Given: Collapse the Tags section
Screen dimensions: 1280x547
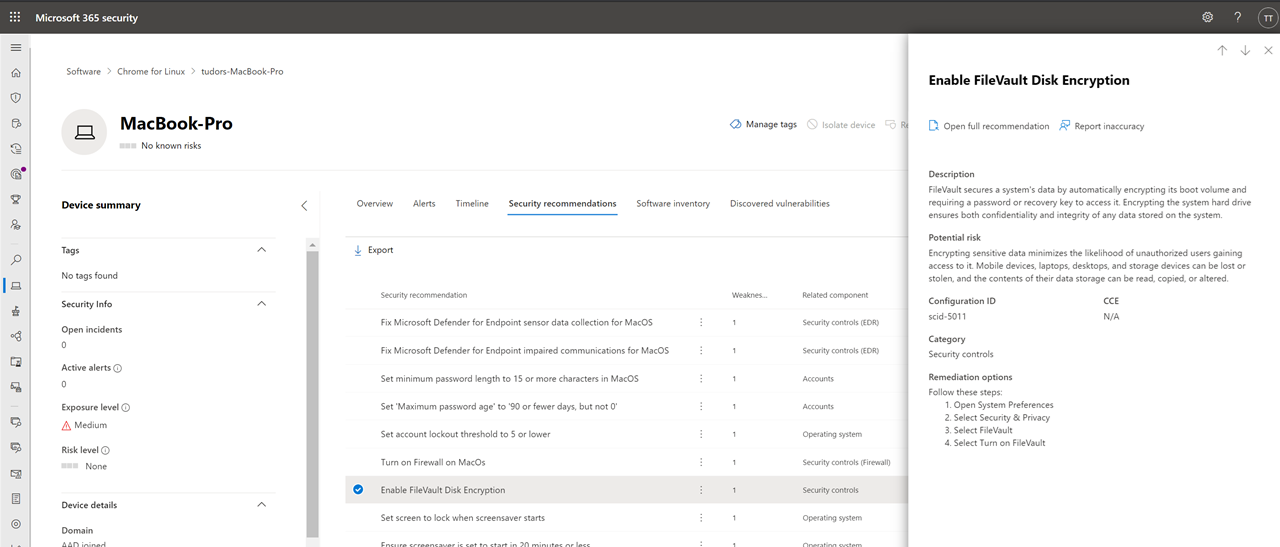Looking at the screenshot, I should 262,250.
